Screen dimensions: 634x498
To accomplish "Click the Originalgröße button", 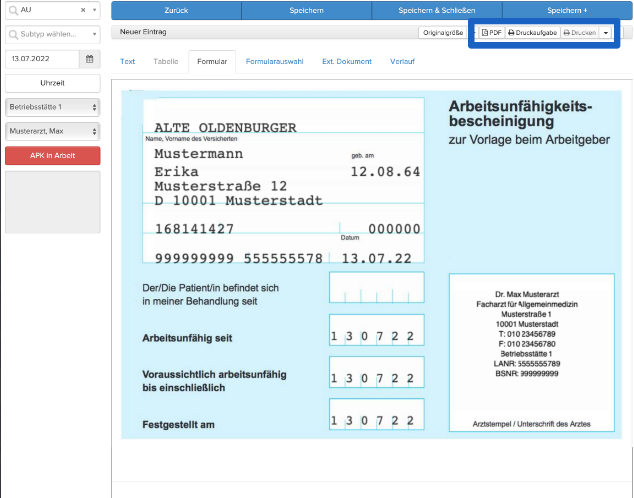I will click(443, 33).
